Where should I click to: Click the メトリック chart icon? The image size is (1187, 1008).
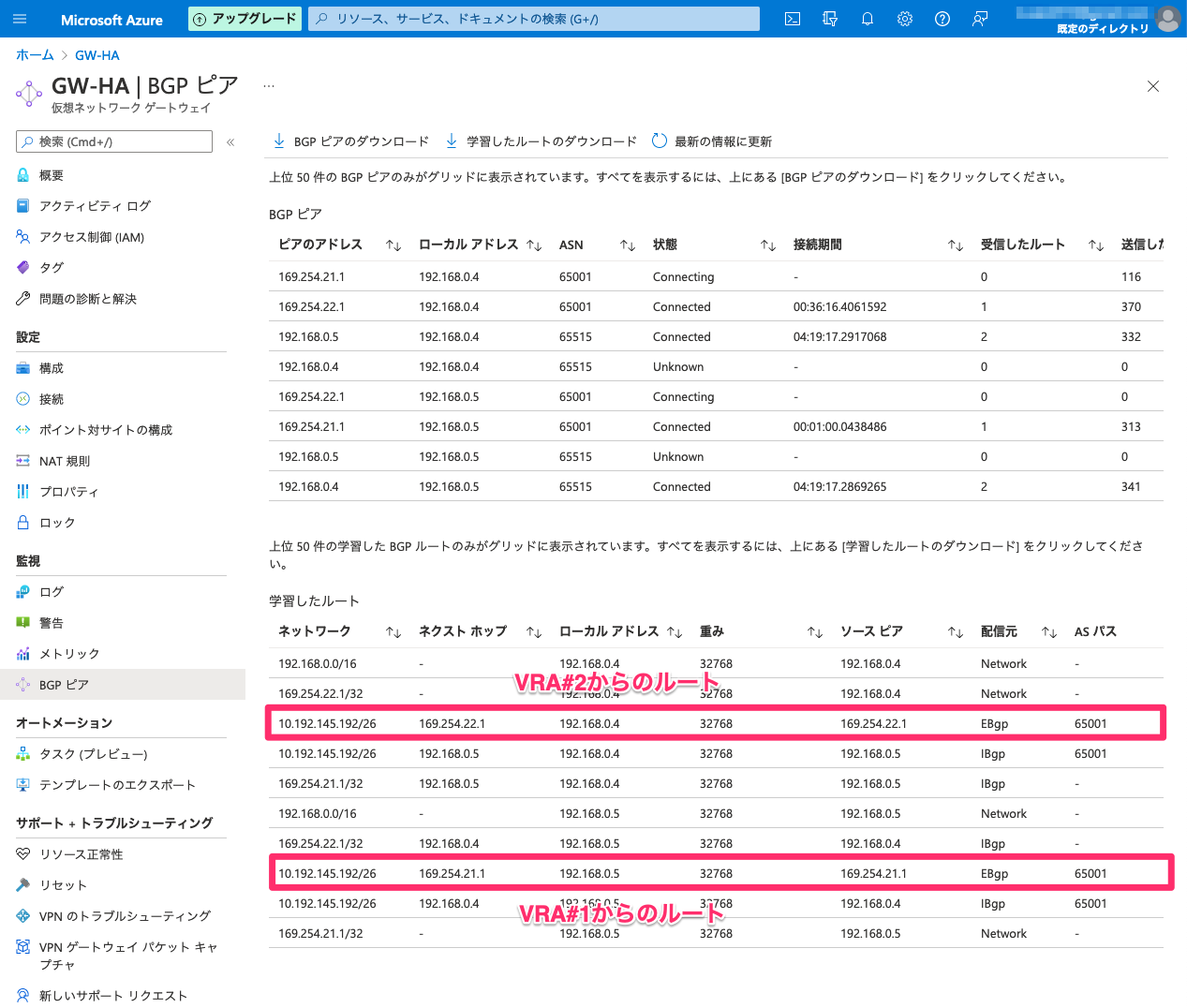[x=23, y=654]
